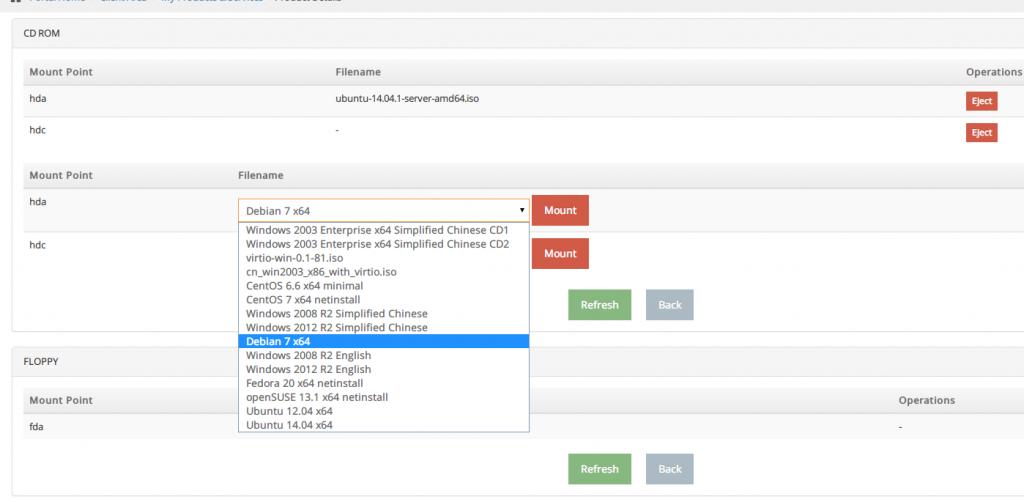Mount the selected image on hda
The image size is (1024, 502).
560,210
